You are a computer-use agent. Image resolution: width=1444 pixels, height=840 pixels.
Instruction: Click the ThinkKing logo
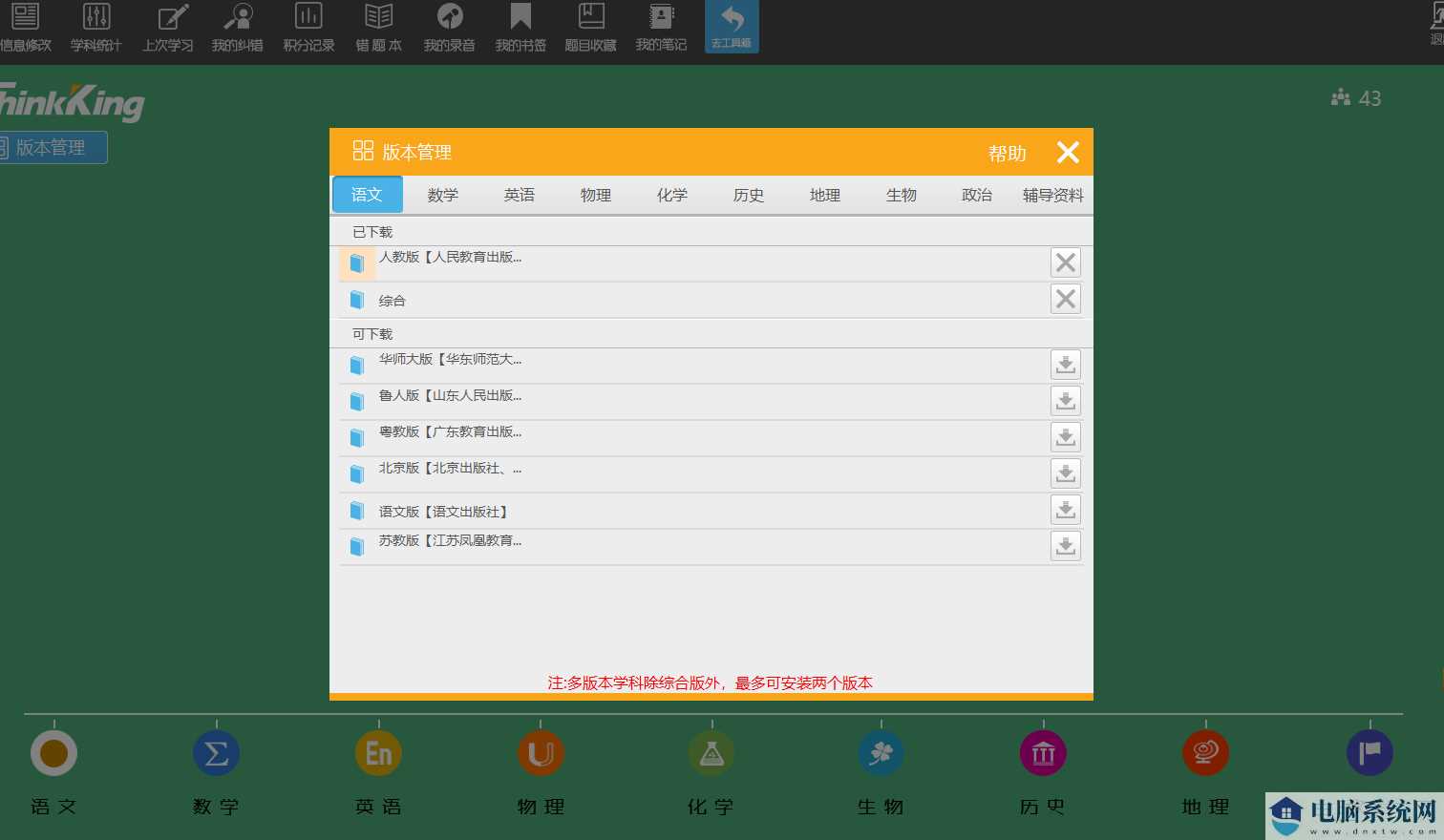pos(72,101)
